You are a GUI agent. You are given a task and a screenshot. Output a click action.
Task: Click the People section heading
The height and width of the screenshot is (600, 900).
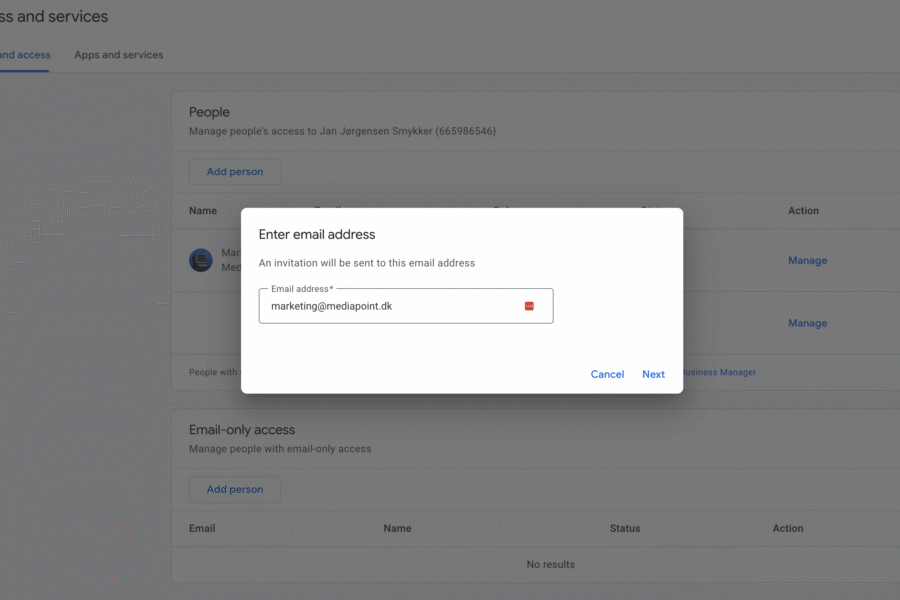click(209, 112)
